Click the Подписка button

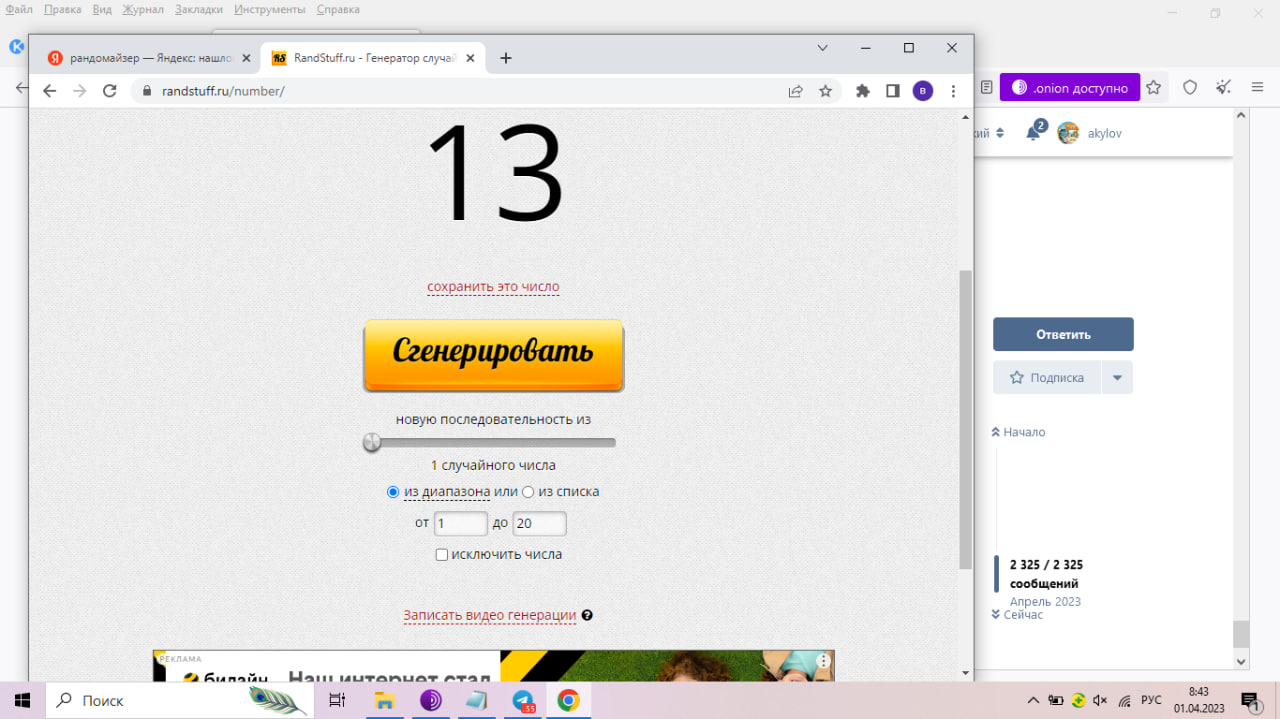point(1047,377)
